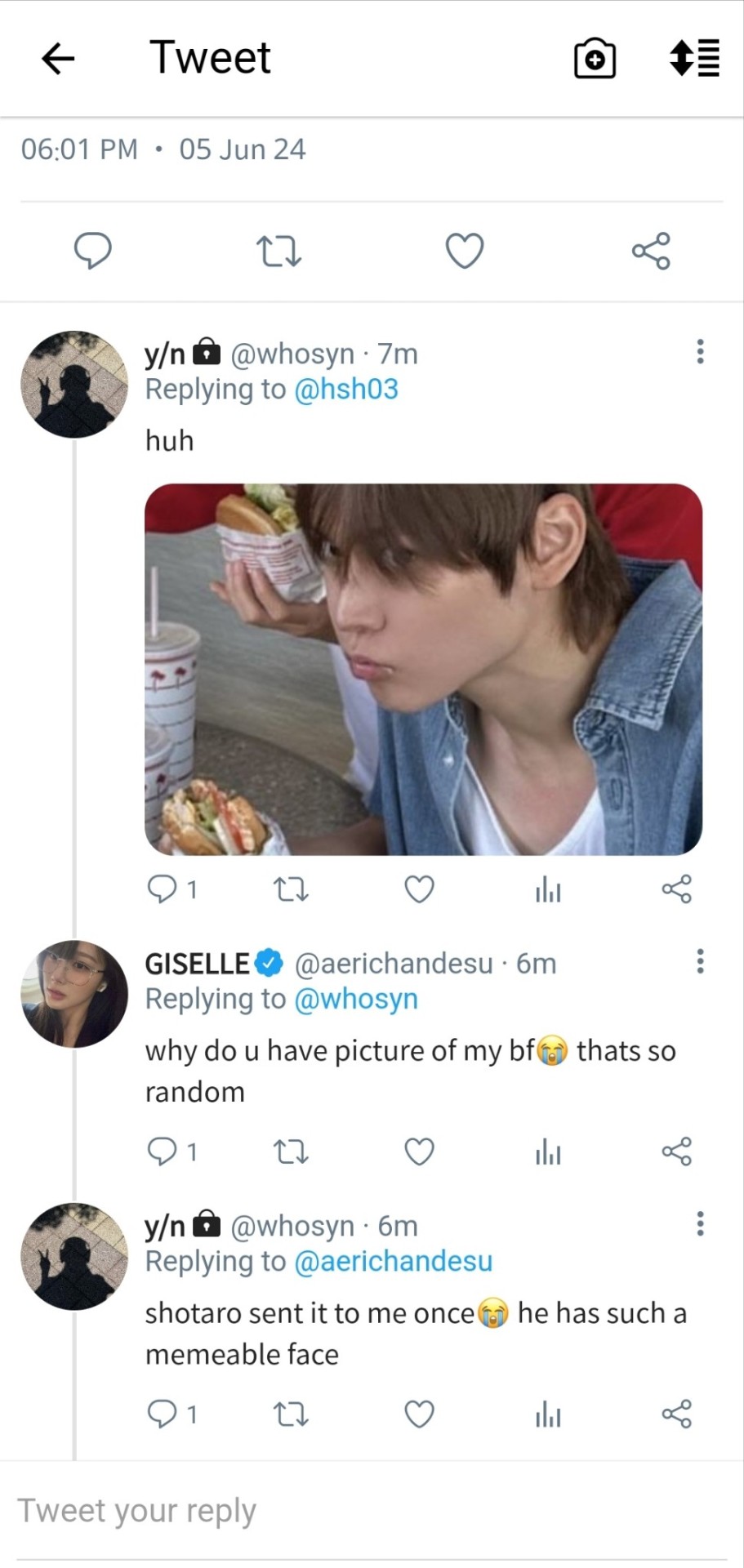Like the "huh" reply
This screenshot has width=744, height=1568.
[420, 889]
